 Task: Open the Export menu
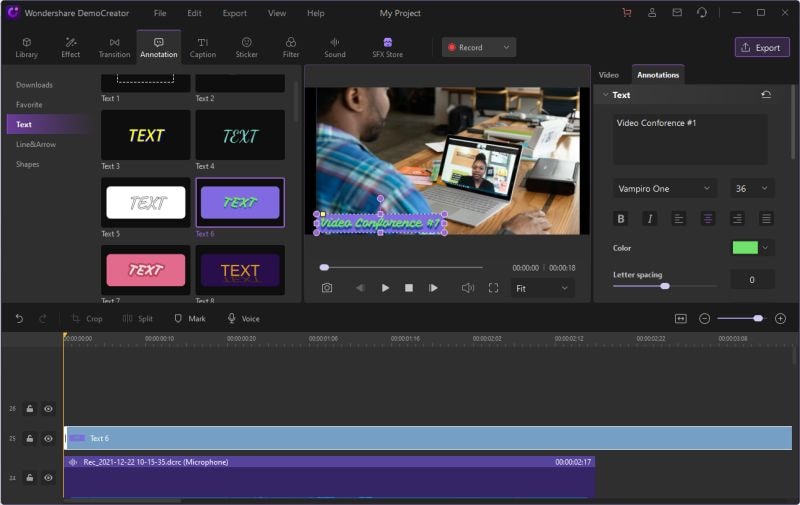click(235, 13)
